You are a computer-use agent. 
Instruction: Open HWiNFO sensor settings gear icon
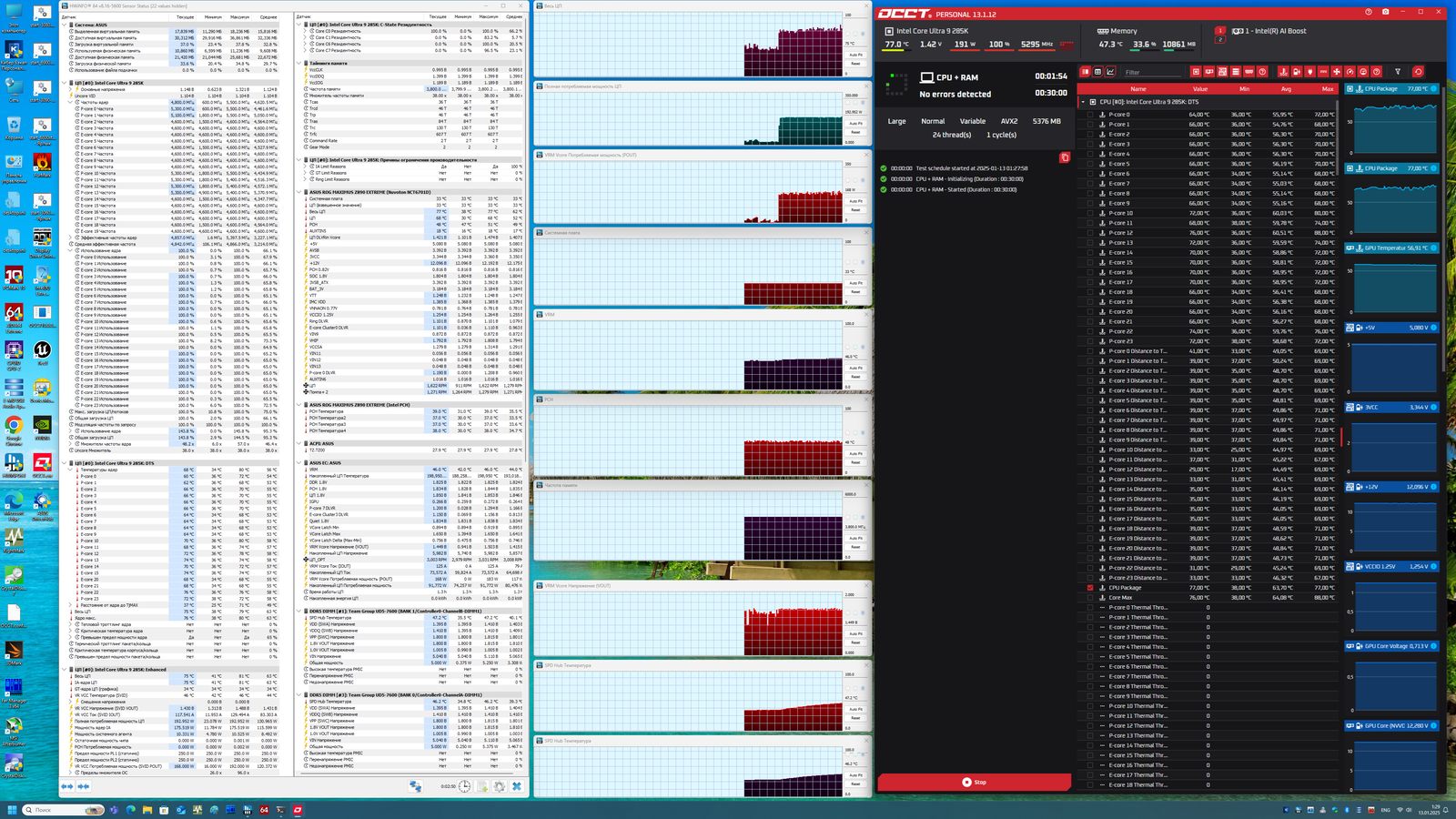coord(499,786)
